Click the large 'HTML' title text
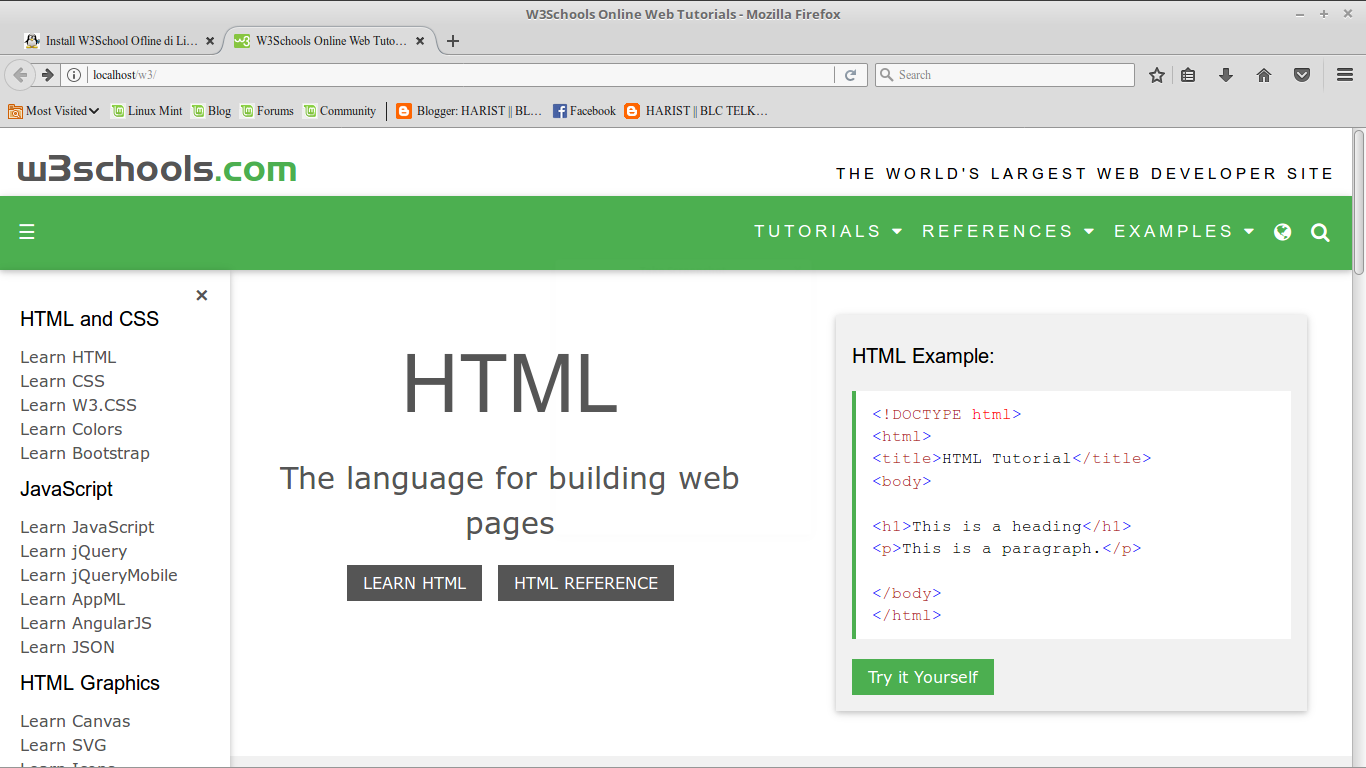The image size is (1366, 768). pyautogui.click(x=510, y=383)
